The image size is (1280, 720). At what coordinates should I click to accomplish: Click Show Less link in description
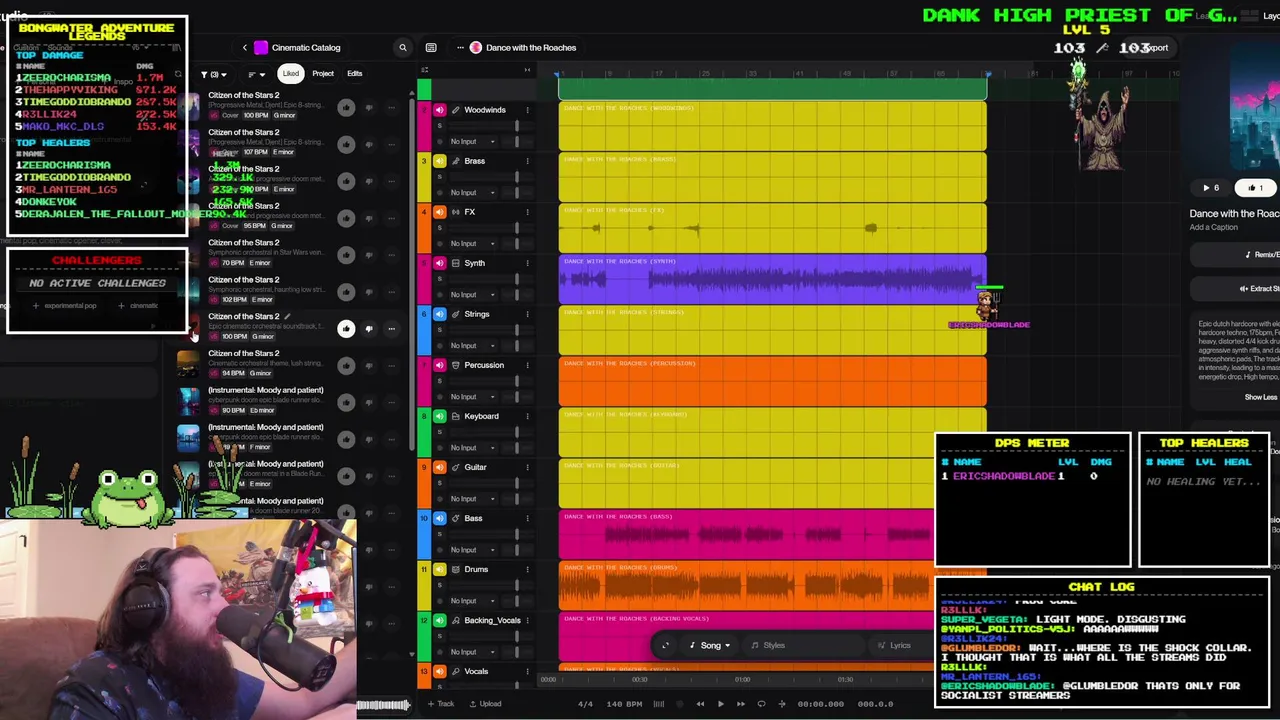[1260, 397]
